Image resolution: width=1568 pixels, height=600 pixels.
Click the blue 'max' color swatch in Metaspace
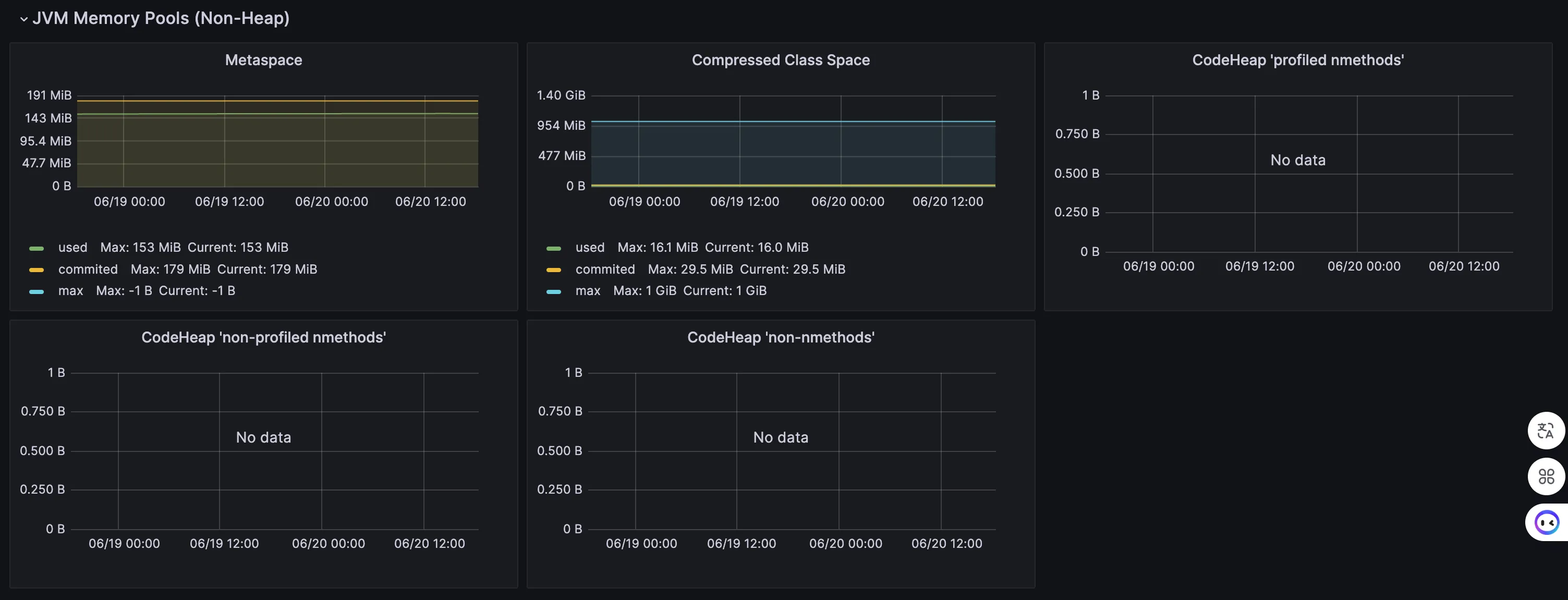(37, 291)
